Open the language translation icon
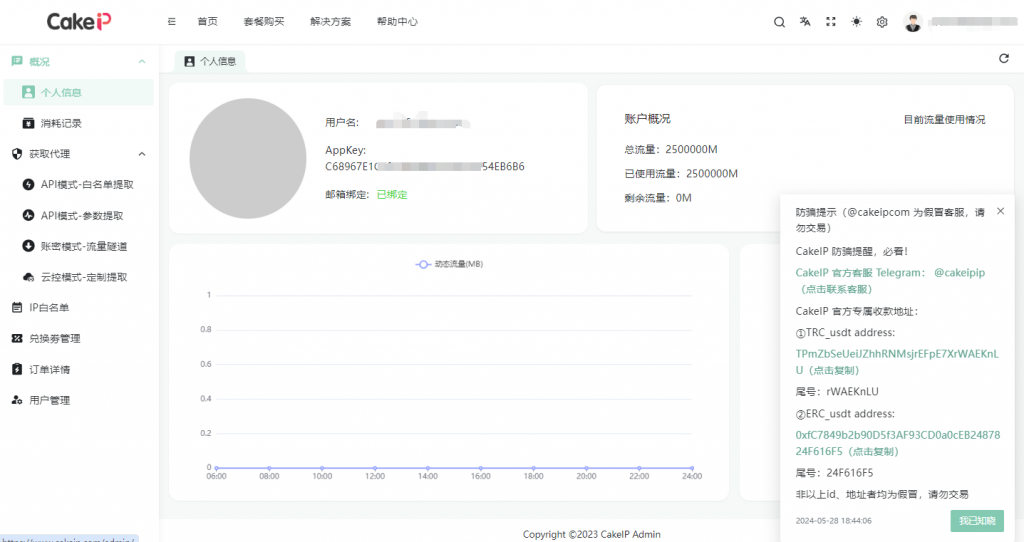This screenshot has width=1024, height=542. coord(805,22)
